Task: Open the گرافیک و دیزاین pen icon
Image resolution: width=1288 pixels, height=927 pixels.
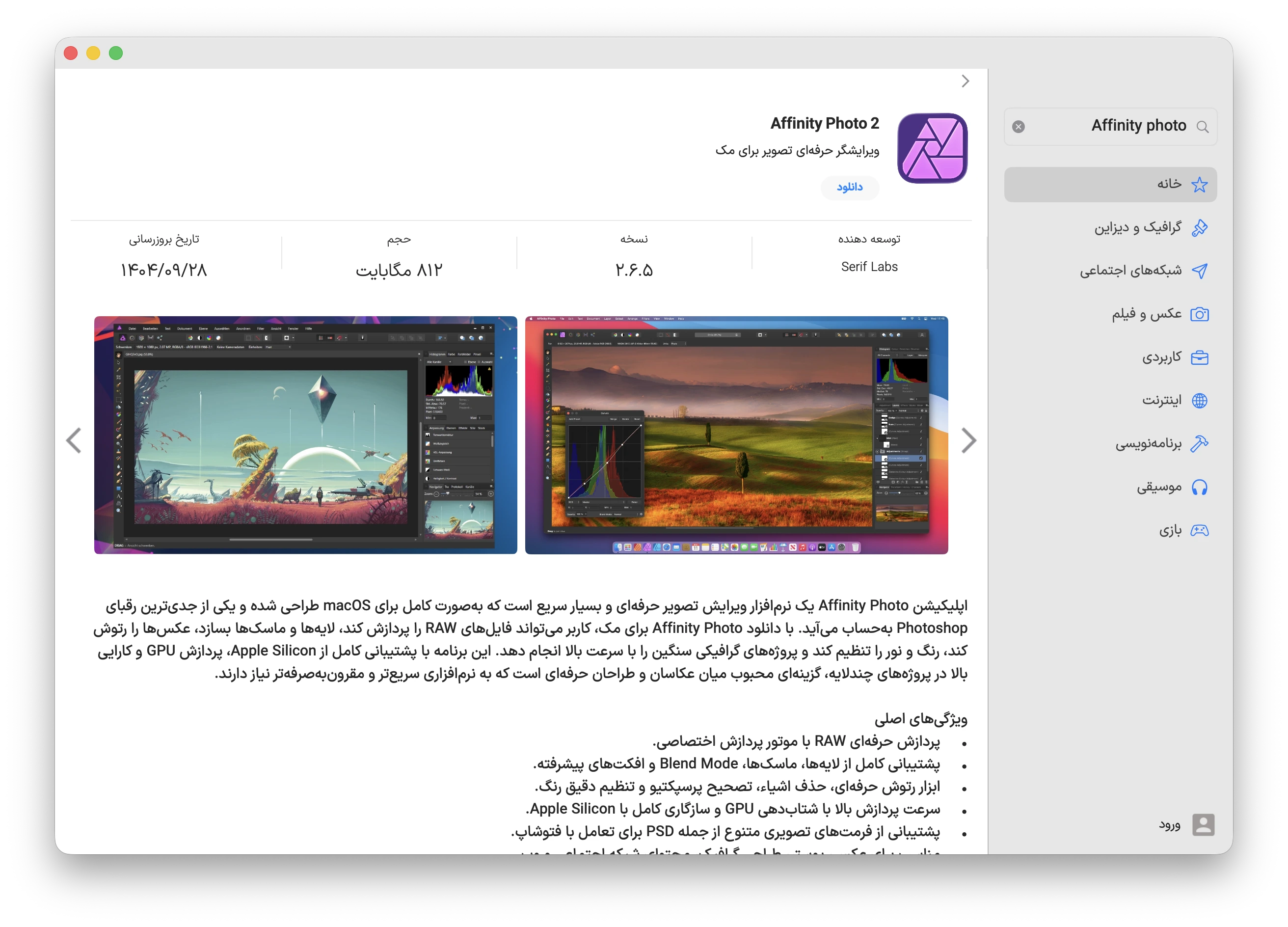Action: click(1201, 227)
